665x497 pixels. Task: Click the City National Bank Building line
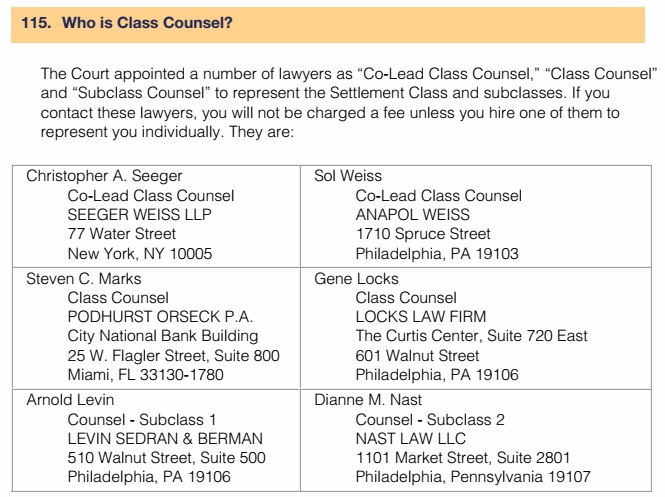(x=162, y=336)
